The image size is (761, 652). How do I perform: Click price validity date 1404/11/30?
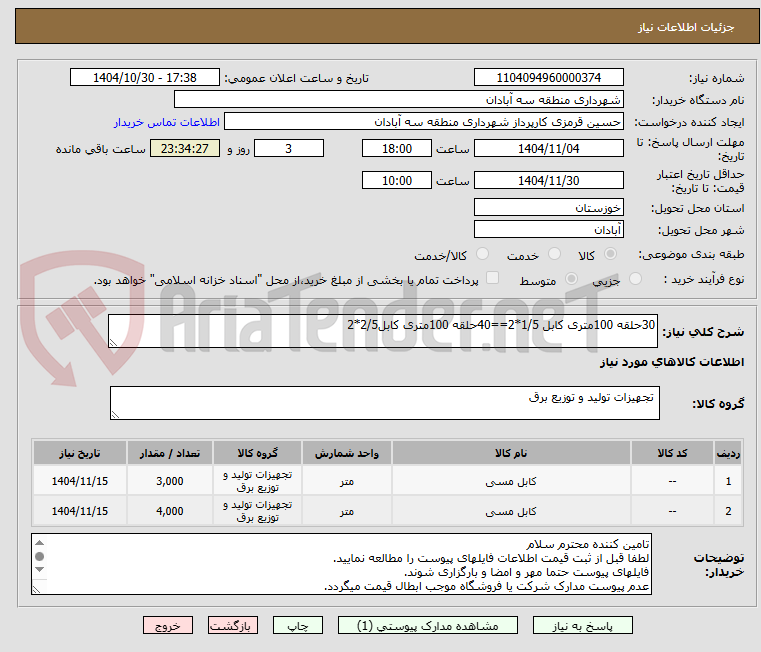pyautogui.click(x=548, y=180)
